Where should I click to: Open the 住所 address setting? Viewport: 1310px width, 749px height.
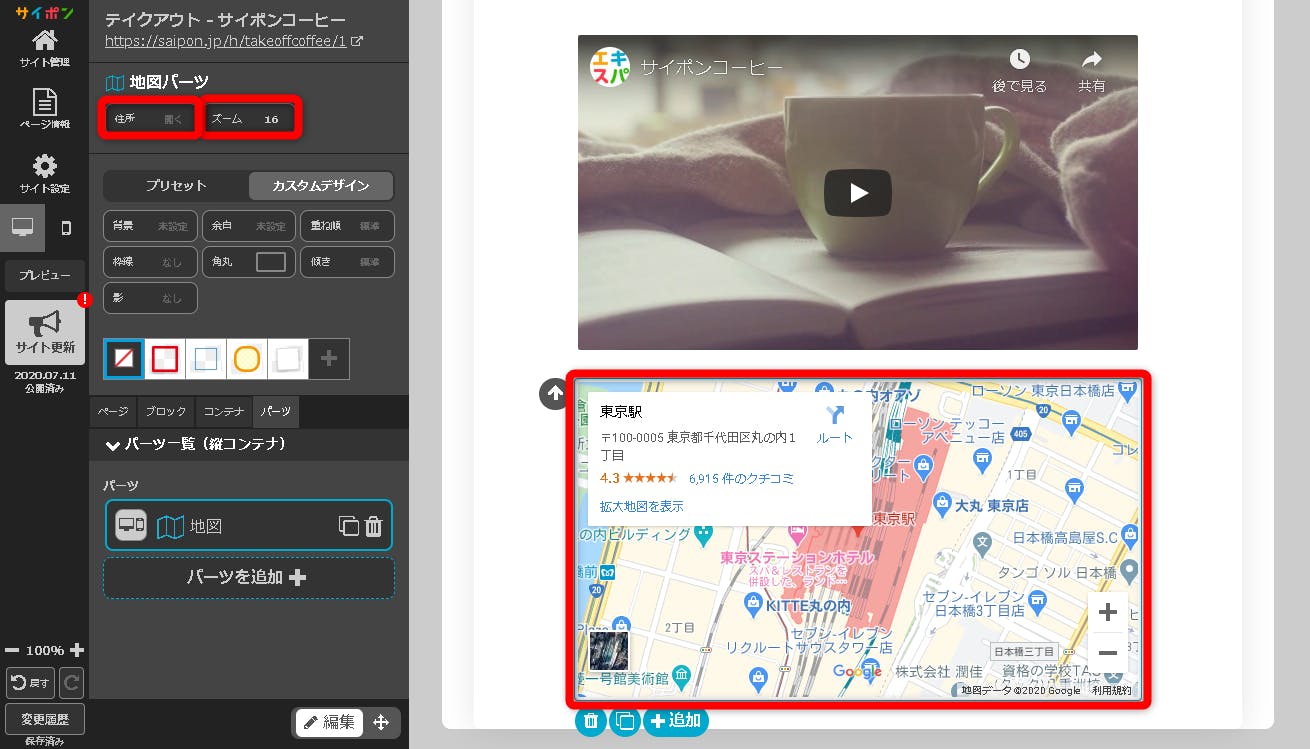tap(149, 119)
